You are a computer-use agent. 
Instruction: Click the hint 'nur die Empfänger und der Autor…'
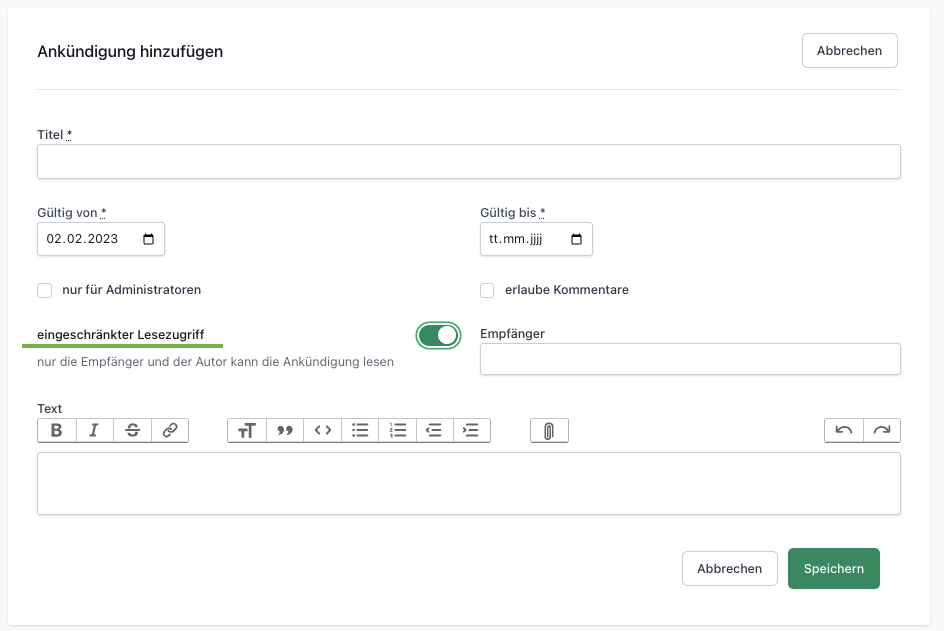[216, 362]
